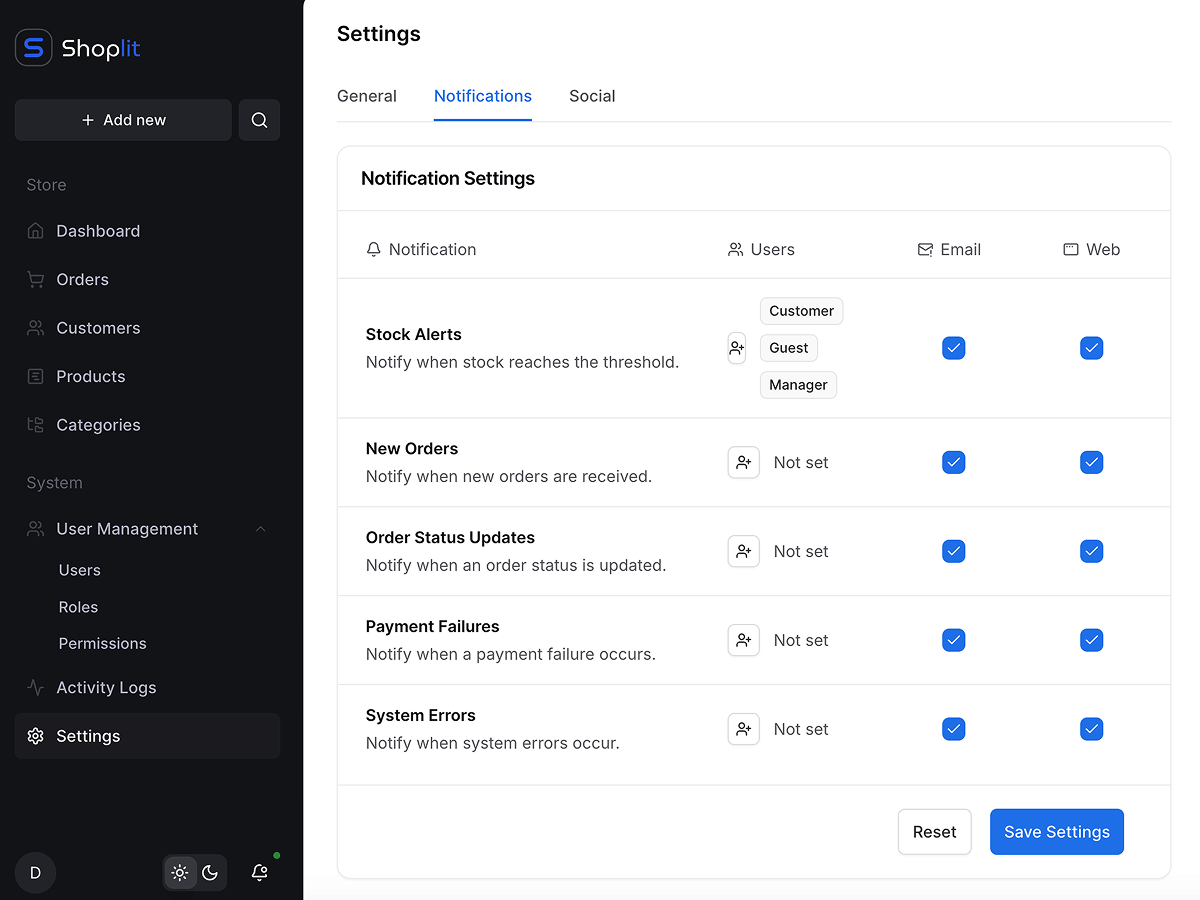The image size is (1200, 900).
Task: Click the Activity Logs icon
Action: click(35, 687)
